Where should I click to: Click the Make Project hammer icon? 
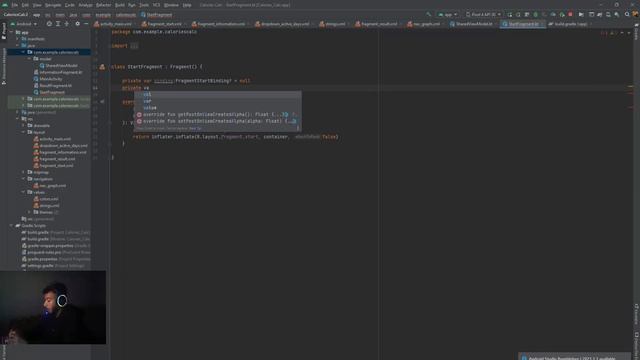[429, 15]
